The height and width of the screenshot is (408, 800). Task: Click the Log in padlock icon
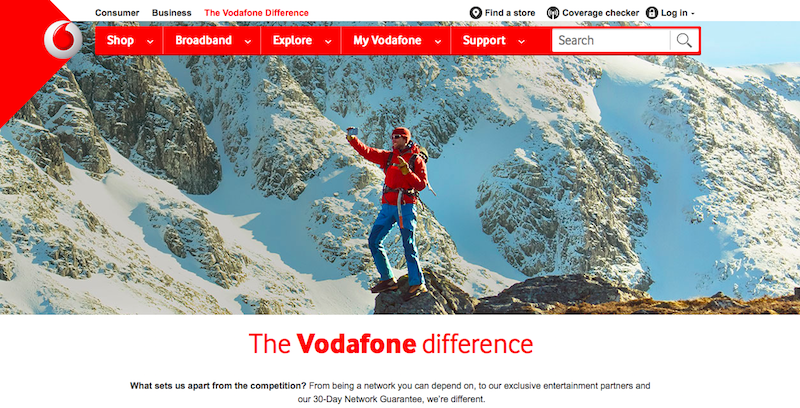point(652,13)
